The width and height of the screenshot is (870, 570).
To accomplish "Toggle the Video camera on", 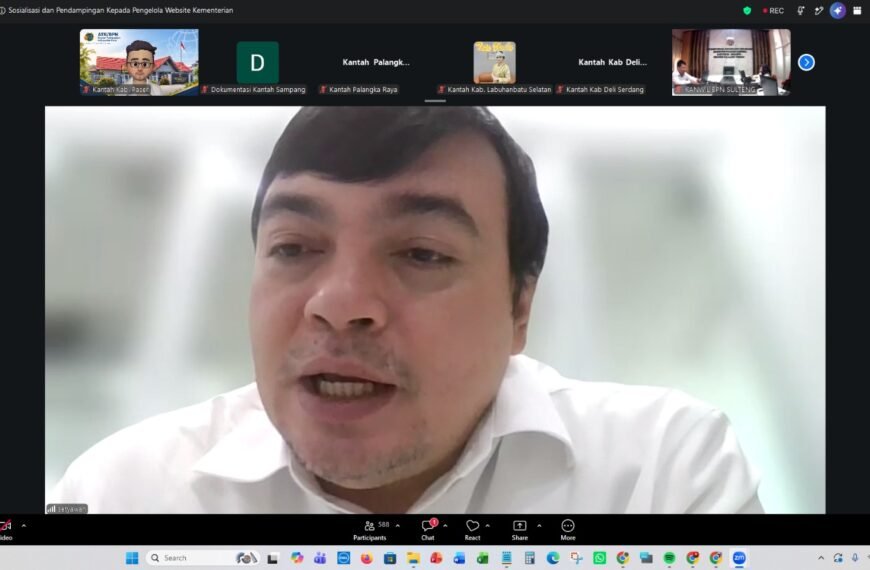I will point(6,530).
